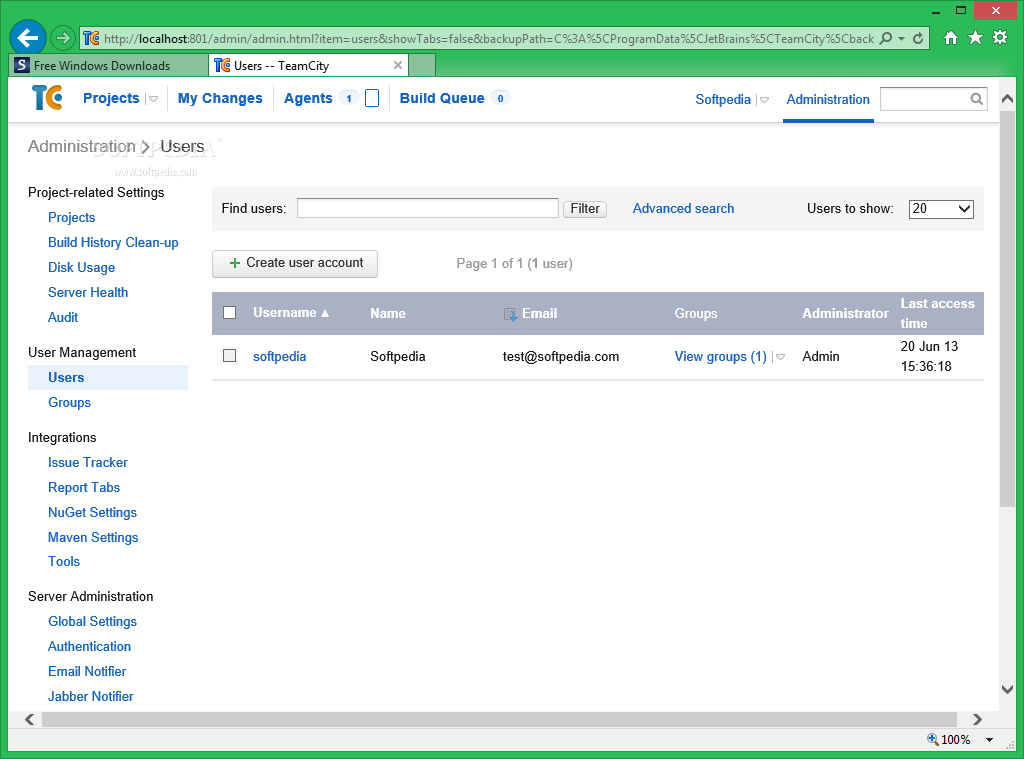Expand the View groups dropdown arrow
Viewport: 1024px width, 759px height.
click(x=780, y=357)
